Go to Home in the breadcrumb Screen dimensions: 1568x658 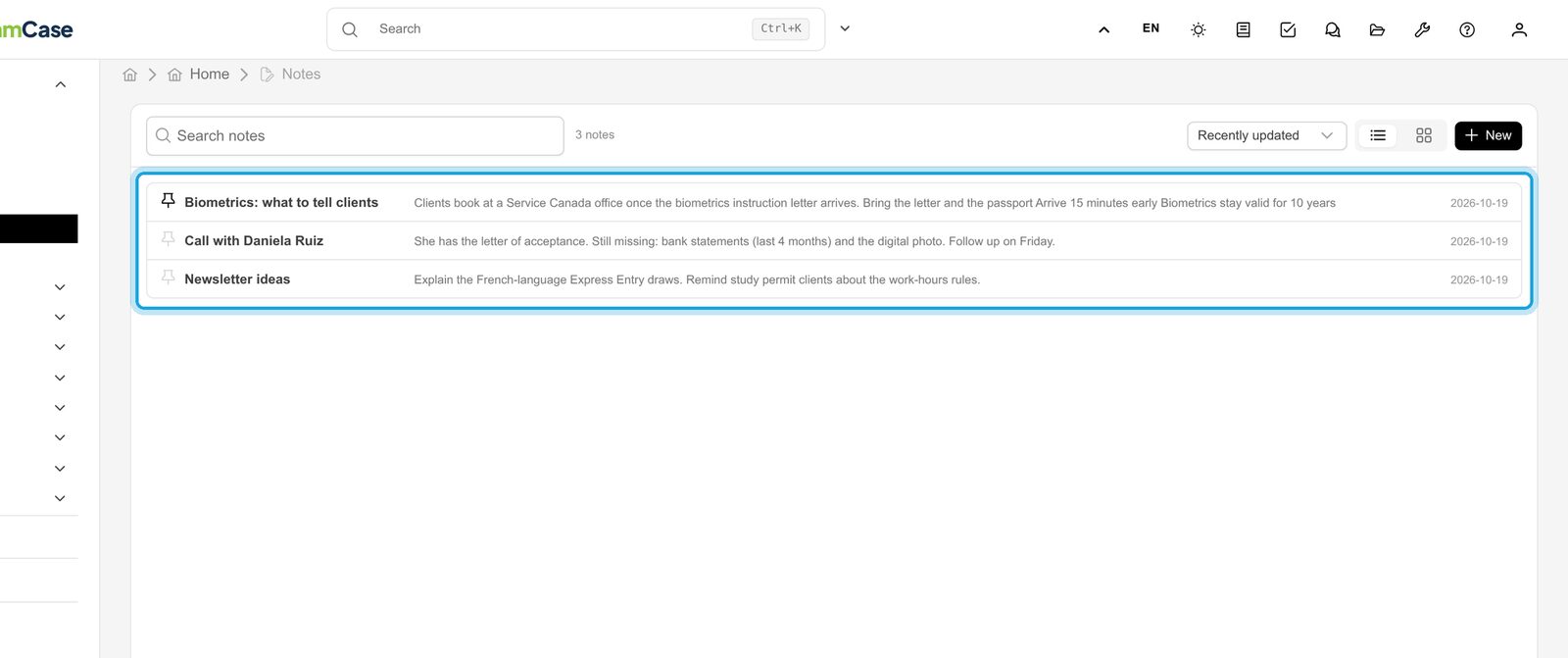tap(209, 75)
